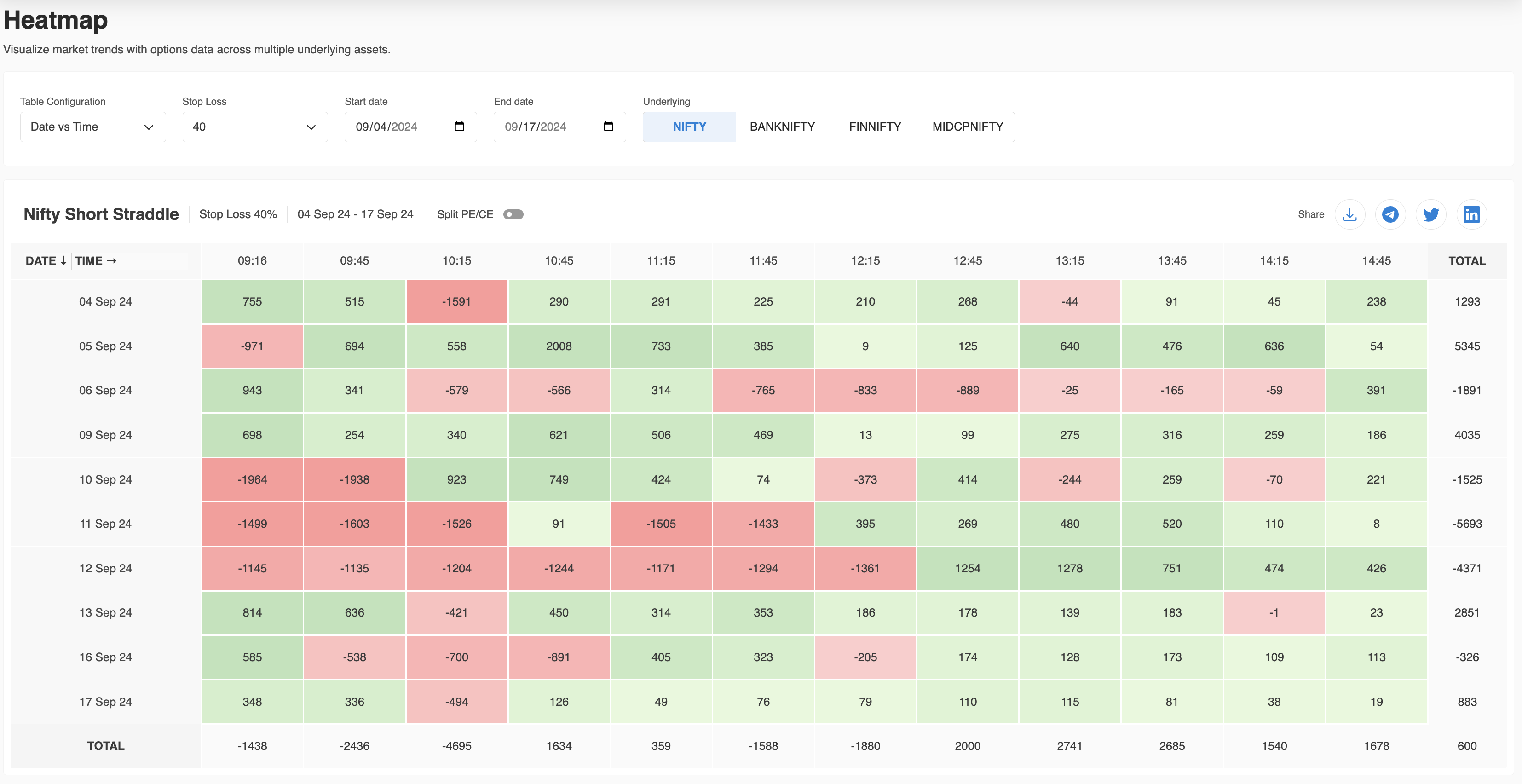Click the 06 Sep 24 row label
Screen dimensions: 1522x784
tap(106, 391)
